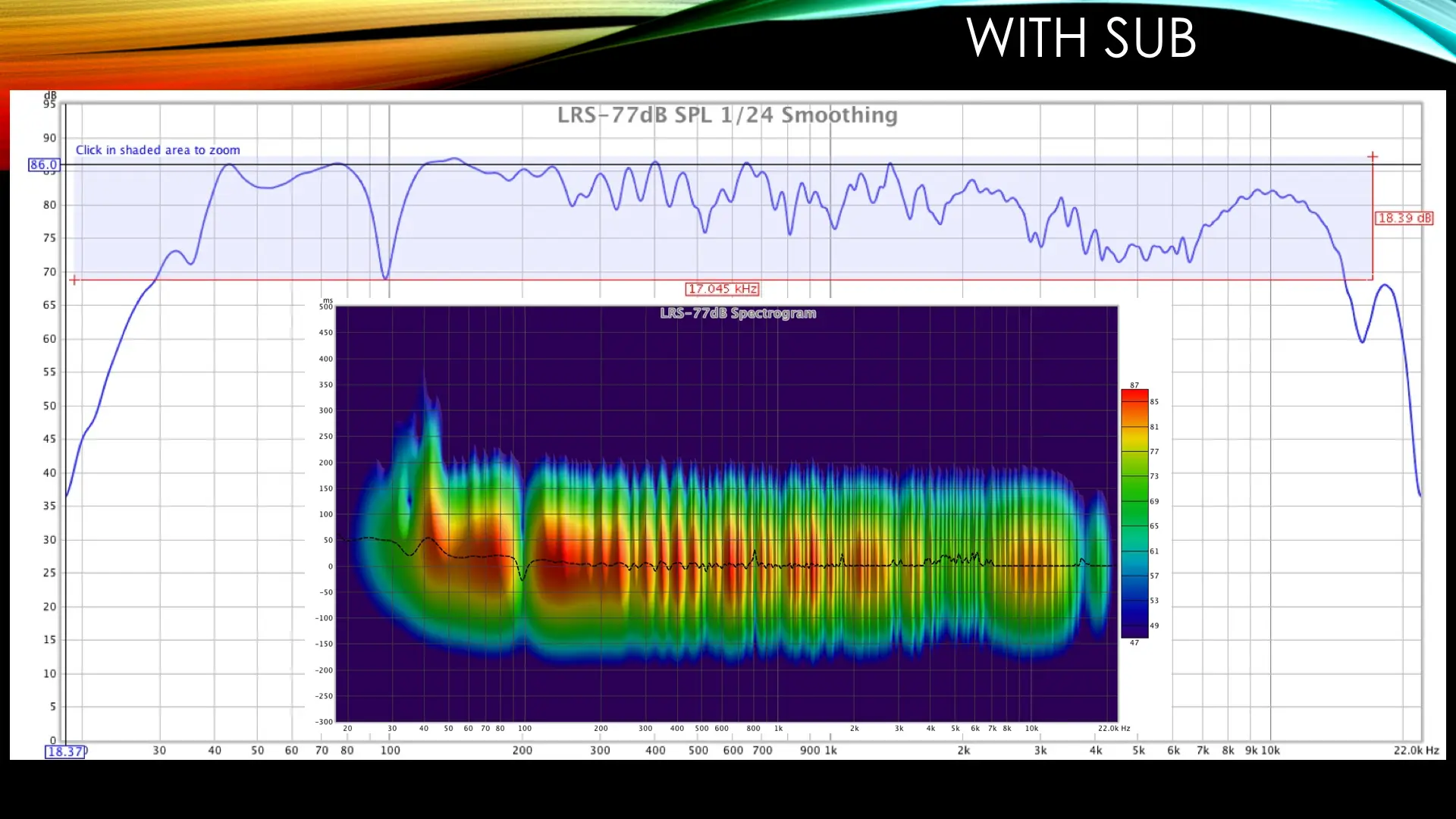This screenshot has width=1456, height=819.
Task: Click the 18.37 frequency box
Action: click(x=65, y=752)
